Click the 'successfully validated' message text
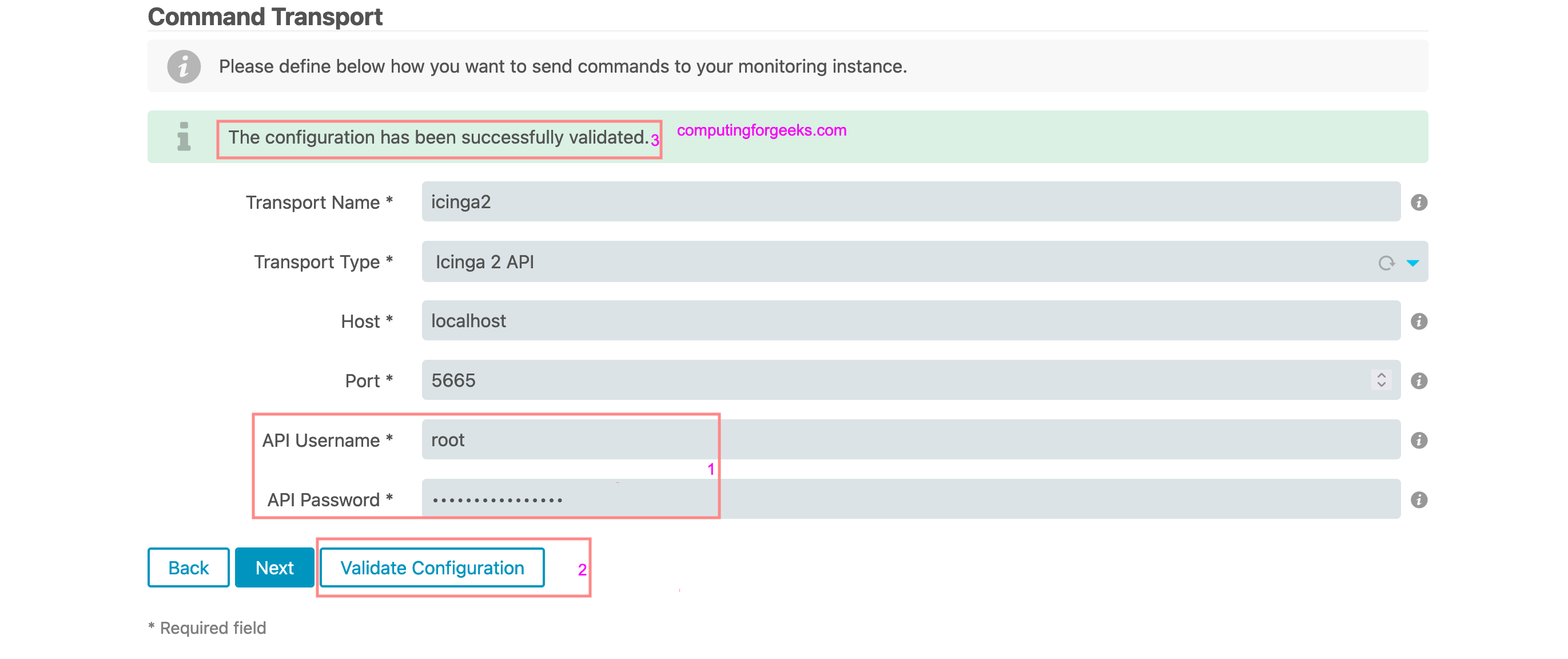Screen dimensions: 1568x659 [x=438, y=138]
